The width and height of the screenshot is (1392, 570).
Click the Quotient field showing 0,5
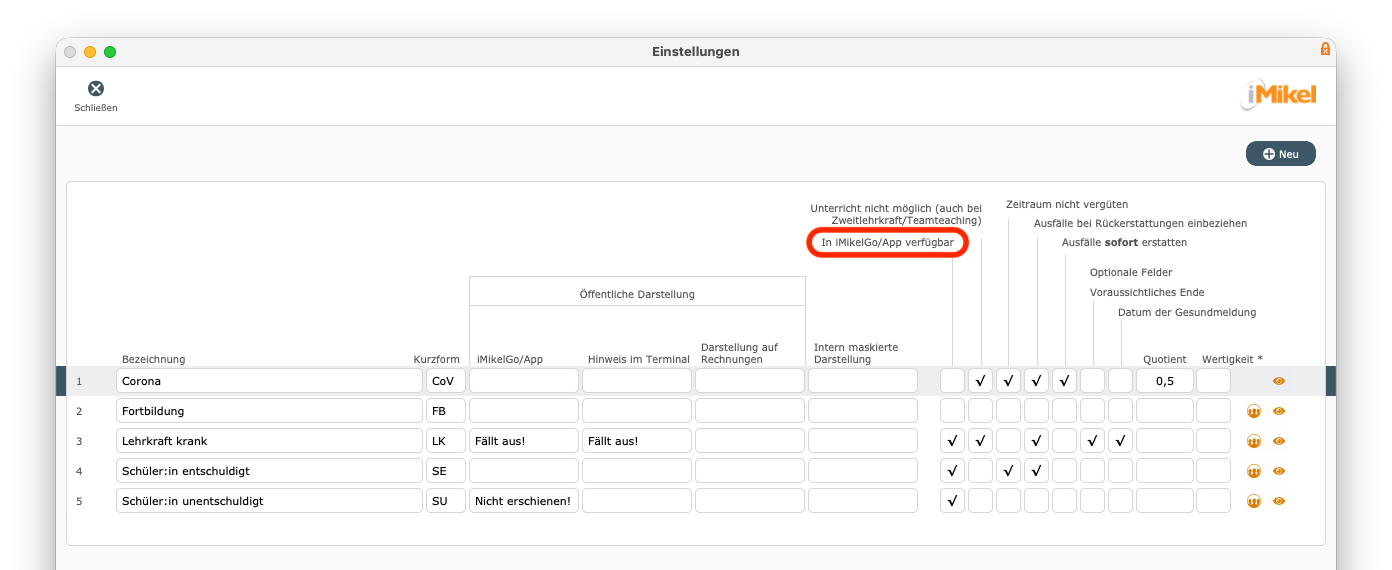pyautogui.click(x=1165, y=381)
